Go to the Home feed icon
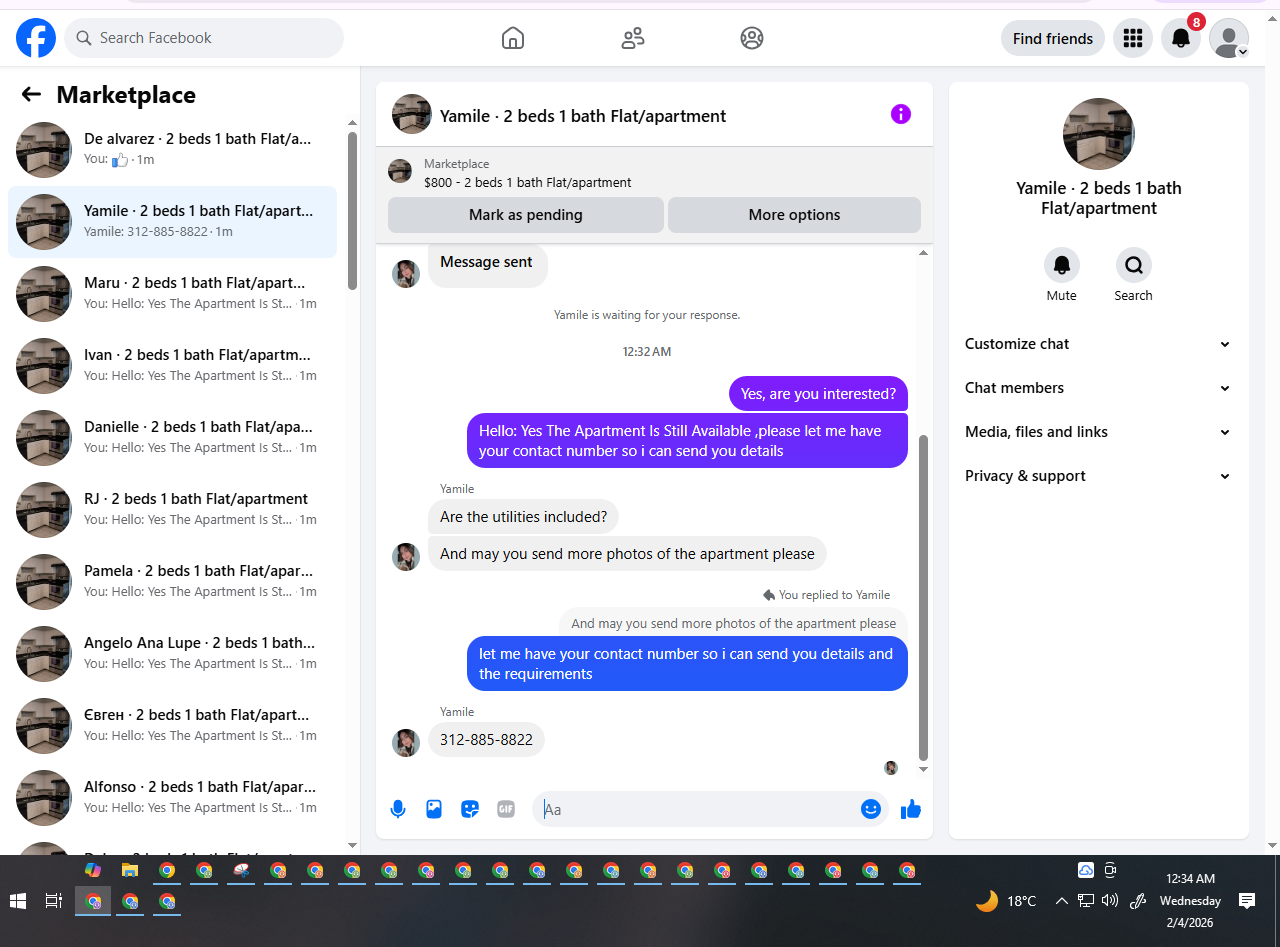 pos(513,38)
